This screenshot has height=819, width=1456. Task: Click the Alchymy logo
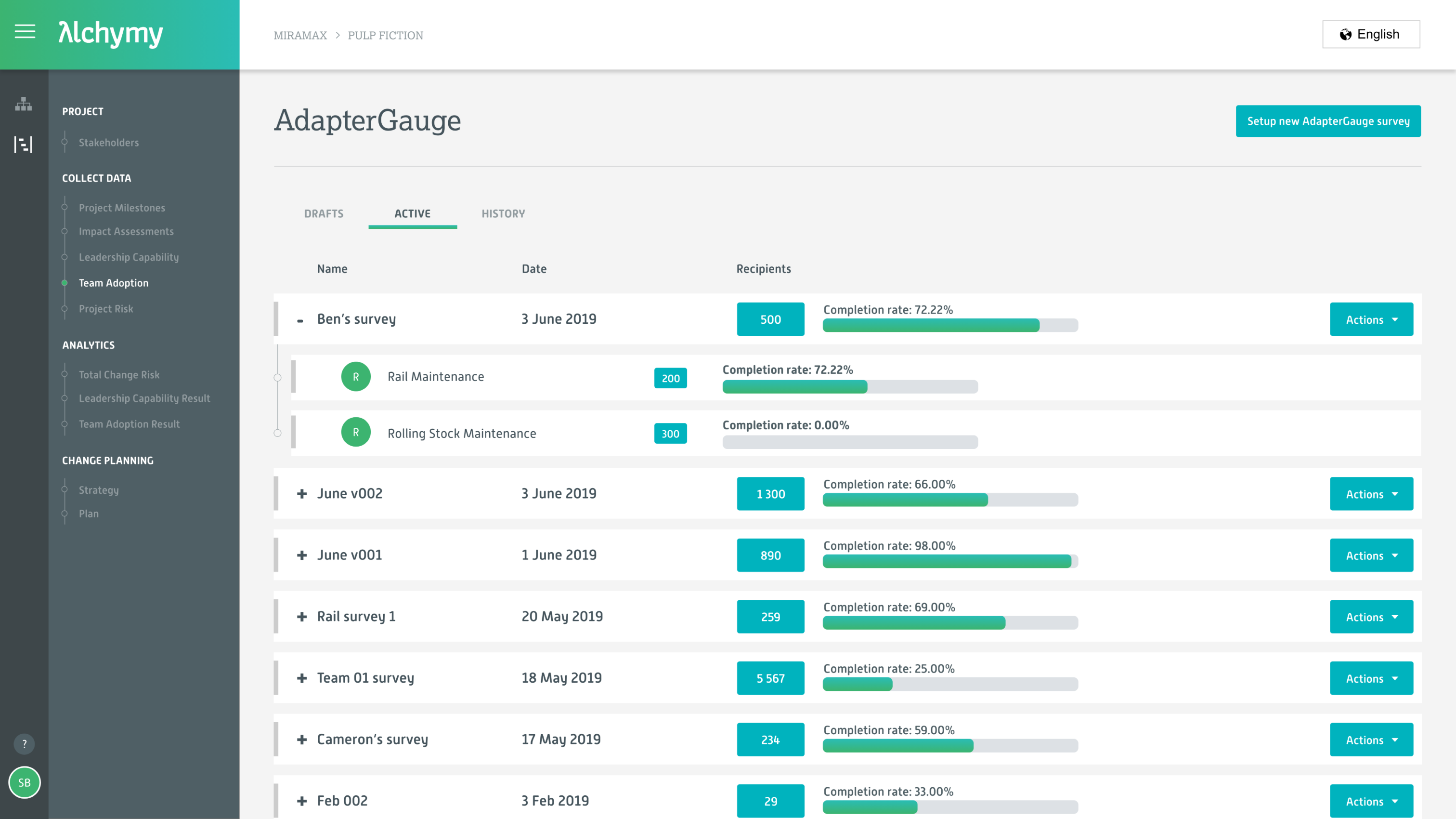110,34
